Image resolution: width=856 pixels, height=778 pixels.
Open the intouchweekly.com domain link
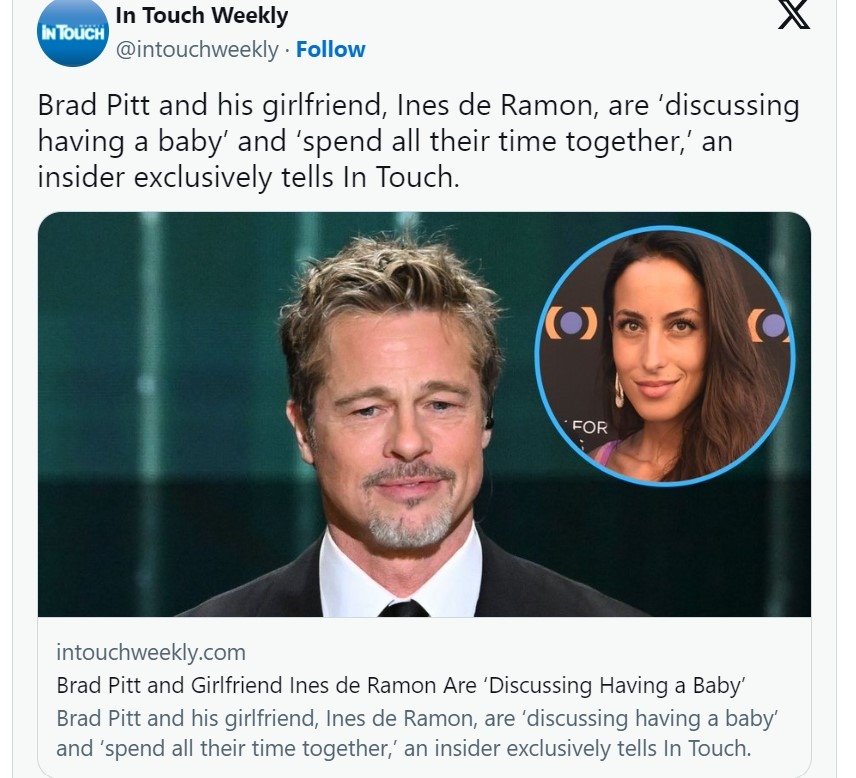(151, 652)
